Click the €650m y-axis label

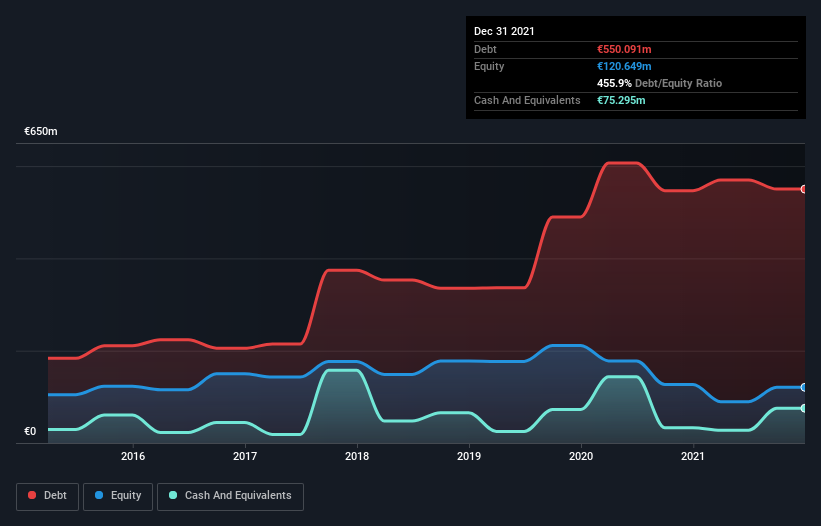click(x=41, y=131)
